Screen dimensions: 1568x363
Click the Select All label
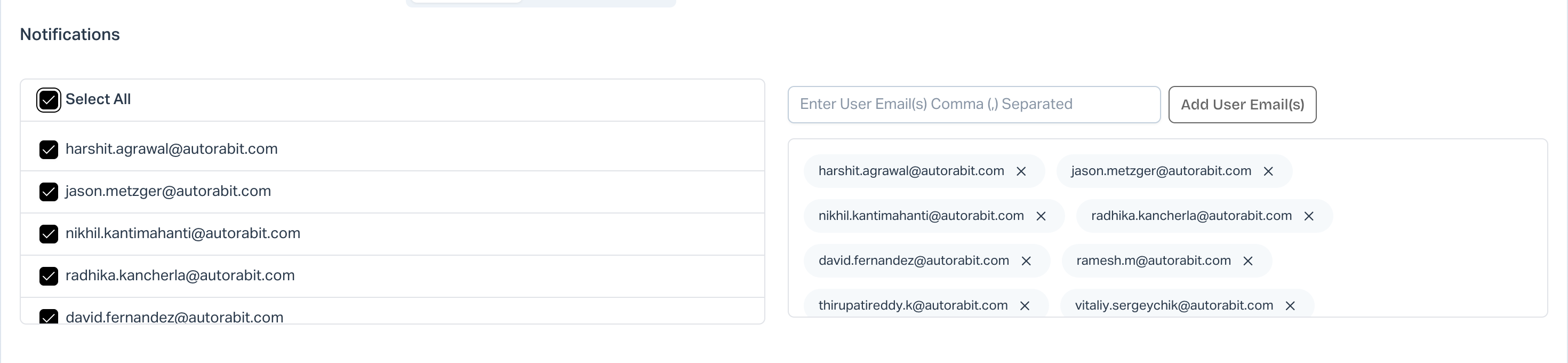point(98,99)
